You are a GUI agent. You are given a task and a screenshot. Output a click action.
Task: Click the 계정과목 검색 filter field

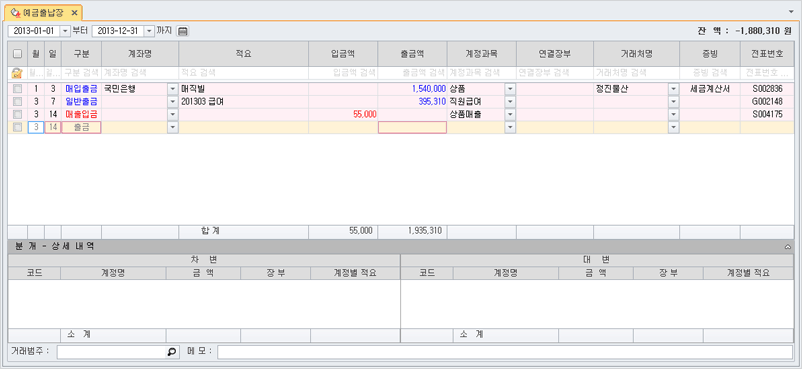pos(482,73)
